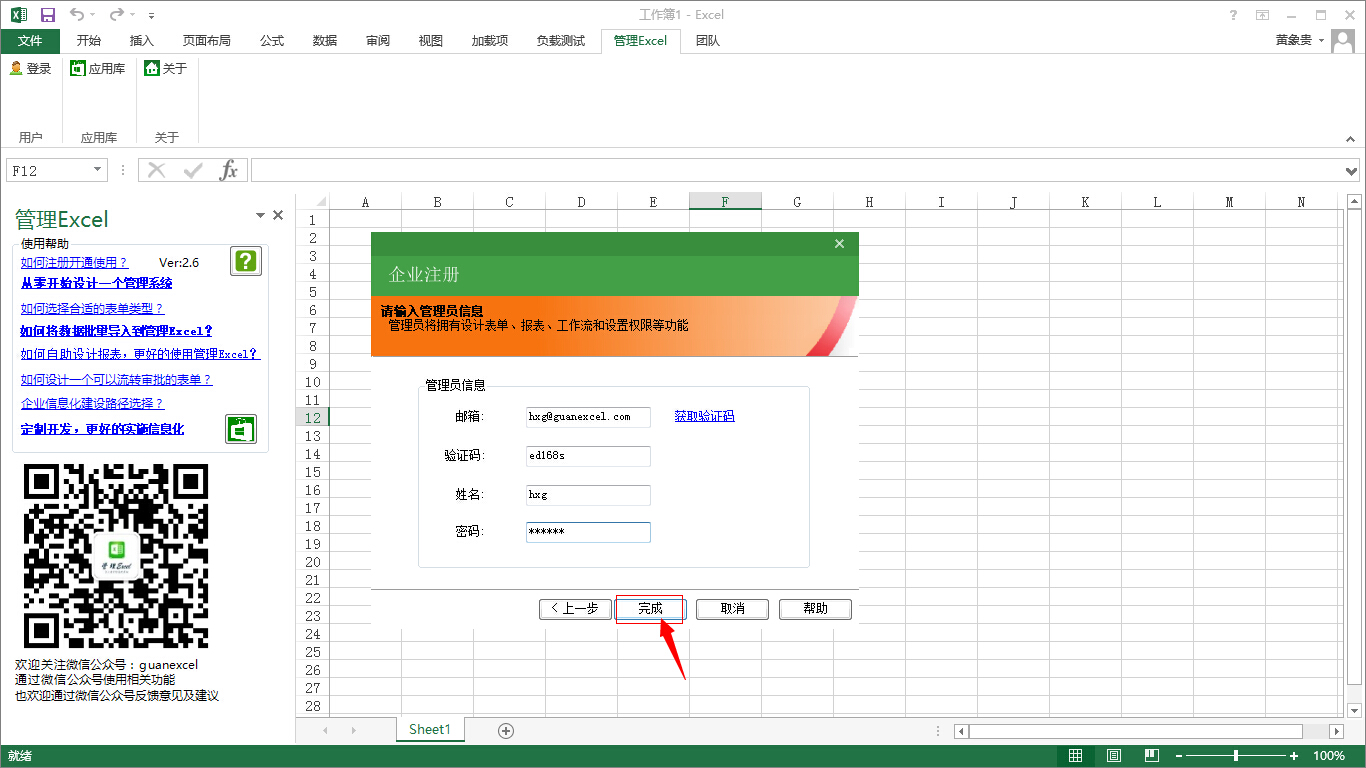Select the Sheet1 worksheet tab
1366x768 pixels.
(430, 730)
